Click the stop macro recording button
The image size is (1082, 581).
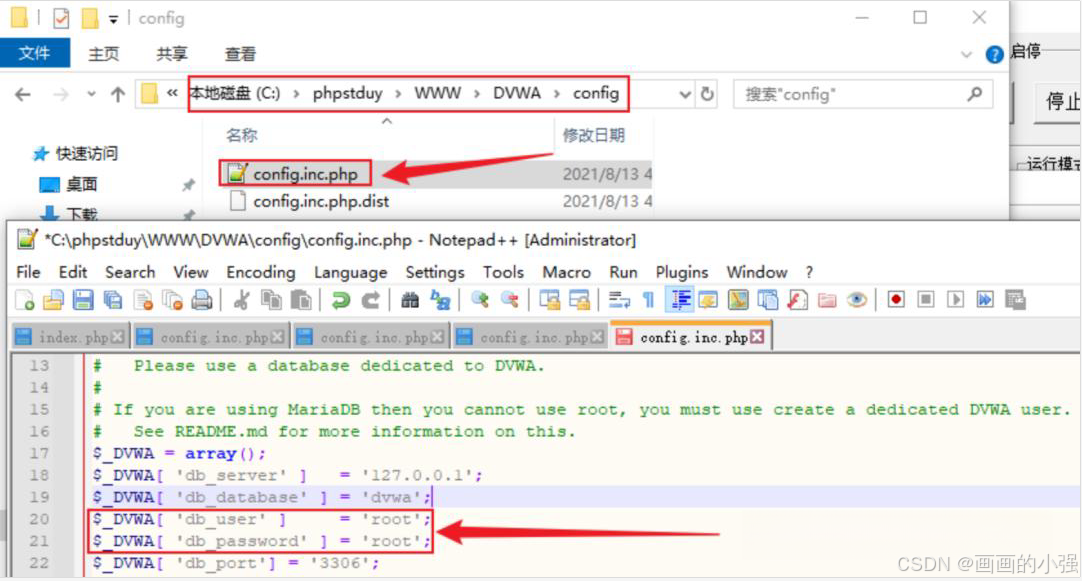(x=925, y=300)
